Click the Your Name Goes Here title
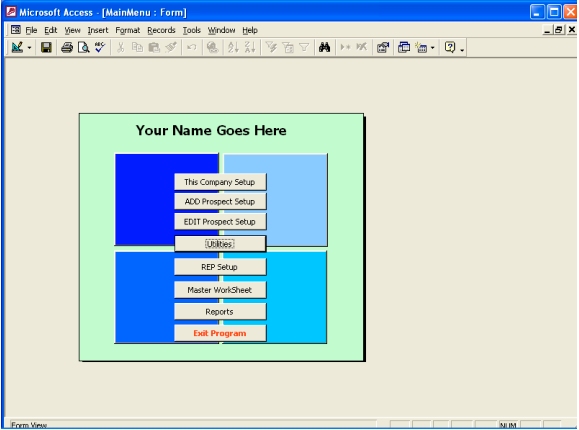The height and width of the screenshot is (430, 579). pos(211,130)
